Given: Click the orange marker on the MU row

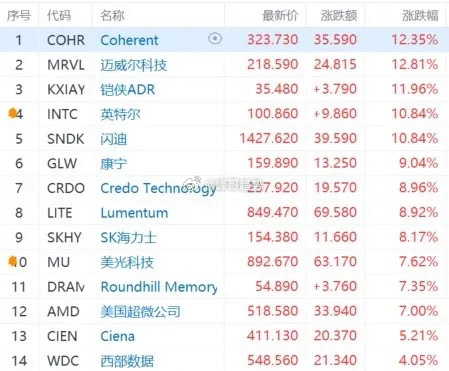Looking at the screenshot, I should (x=12, y=261).
